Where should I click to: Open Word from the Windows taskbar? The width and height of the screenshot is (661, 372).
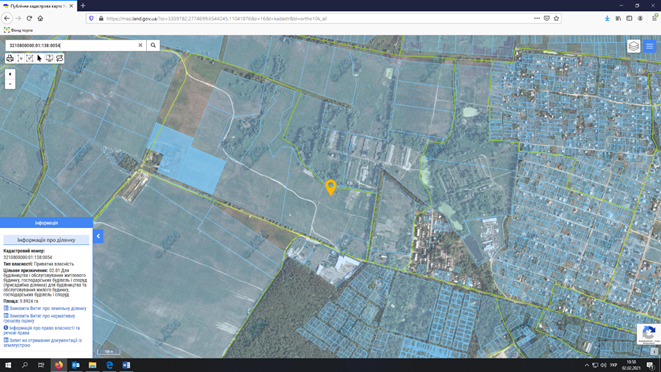[126, 365]
